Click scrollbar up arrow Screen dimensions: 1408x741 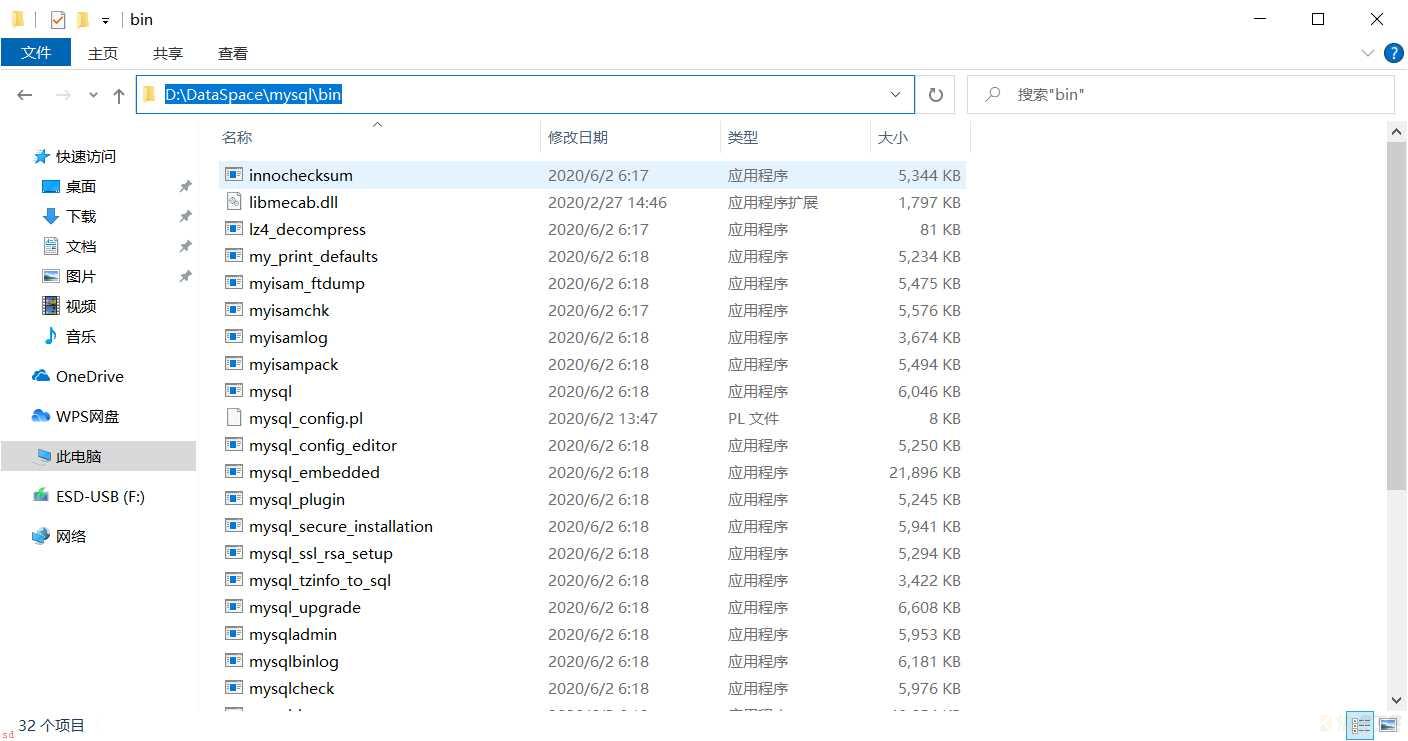[1397, 131]
